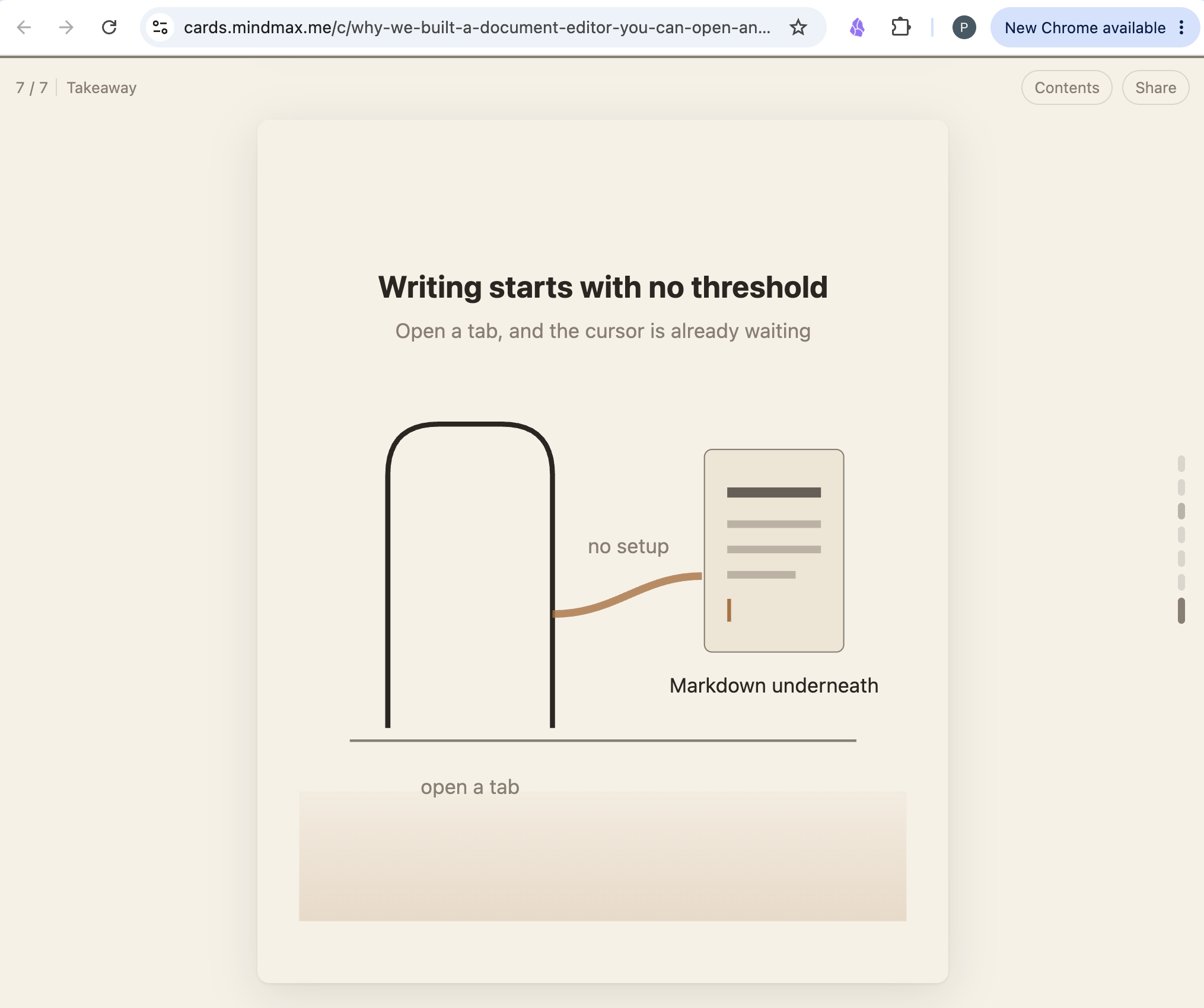
Task: Select the last active card indicator dot
Action: (1181, 611)
